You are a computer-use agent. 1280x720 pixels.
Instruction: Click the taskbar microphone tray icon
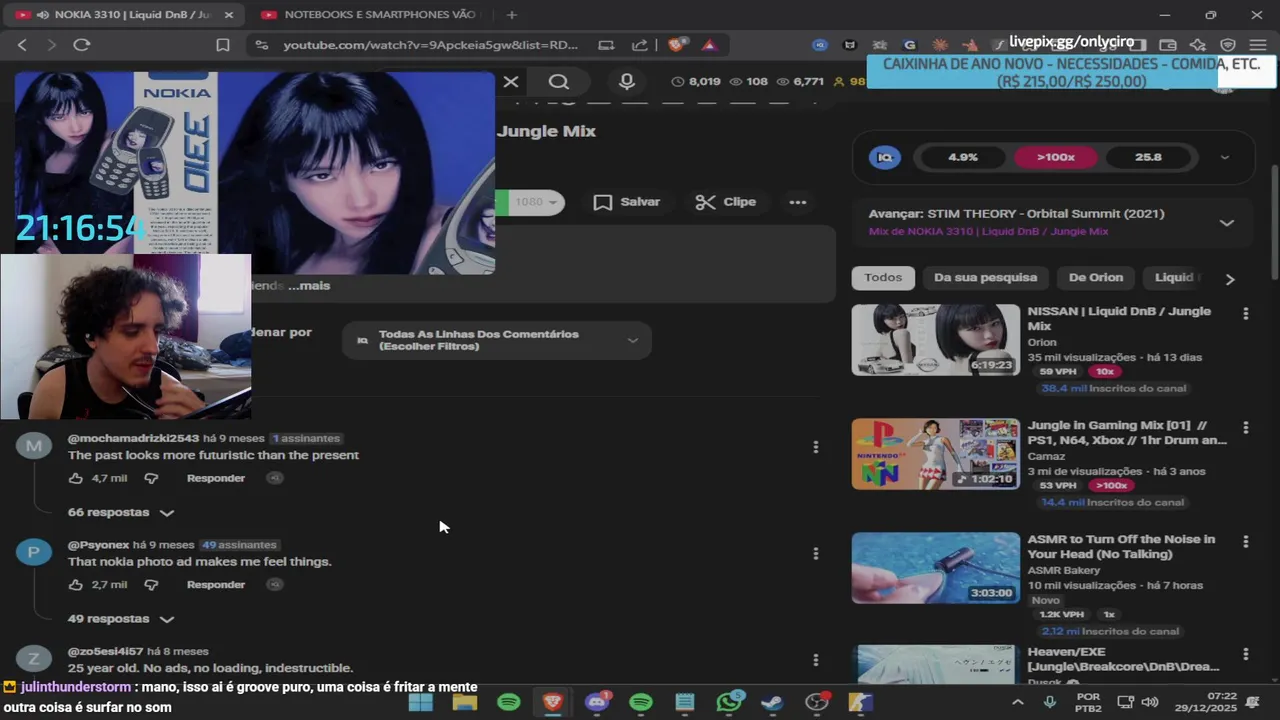pyautogui.click(x=1049, y=702)
